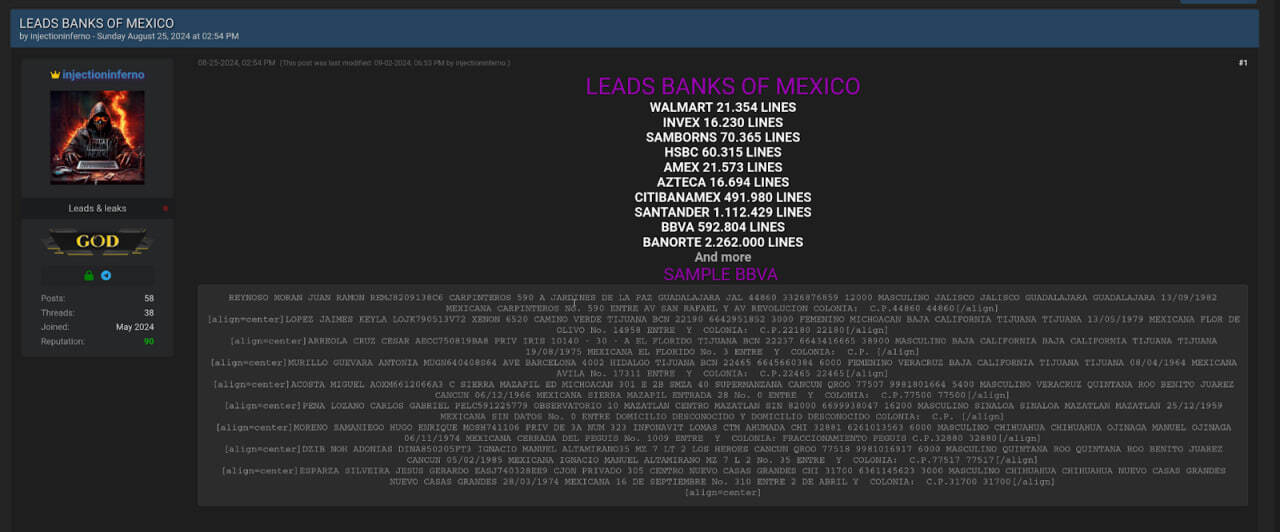The width and height of the screenshot is (1280, 532).
Task: Open the blue Telegram contact icon
Action: click(106, 275)
